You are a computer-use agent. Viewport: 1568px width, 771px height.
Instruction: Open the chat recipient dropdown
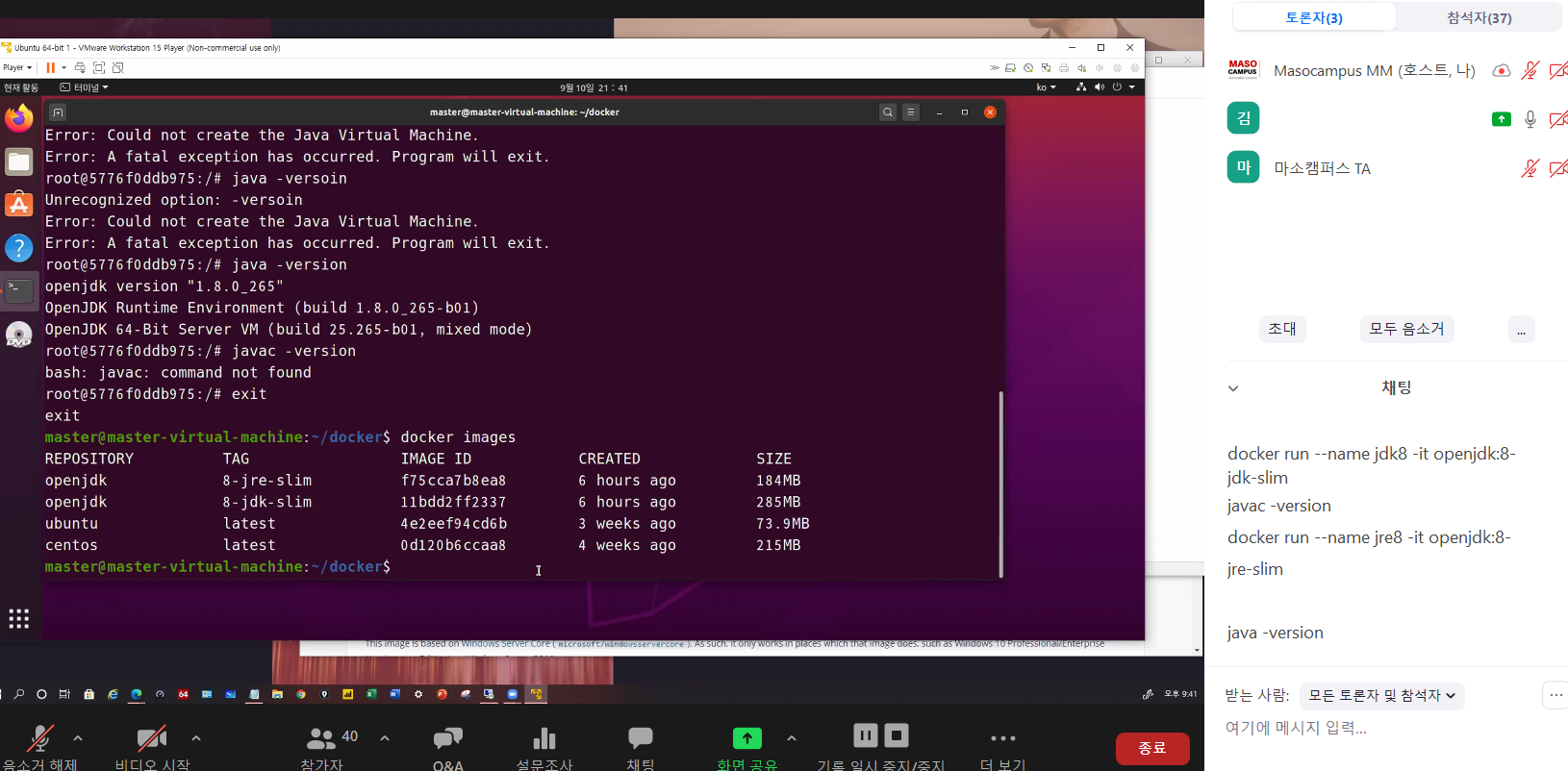click(x=1381, y=695)
